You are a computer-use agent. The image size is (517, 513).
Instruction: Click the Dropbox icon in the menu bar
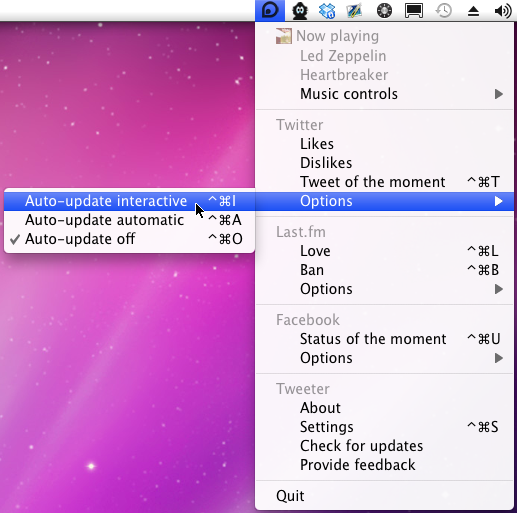pos(327,11)
